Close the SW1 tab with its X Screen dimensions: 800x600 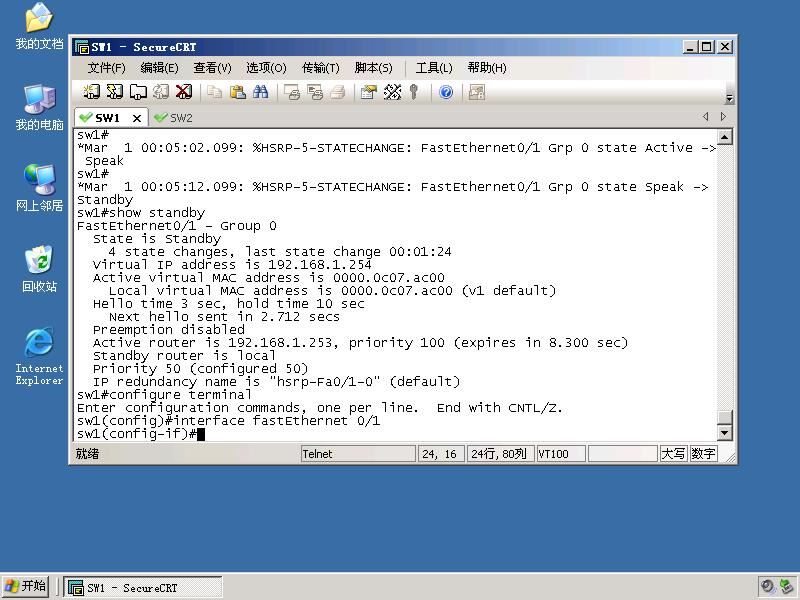[137, 118]
